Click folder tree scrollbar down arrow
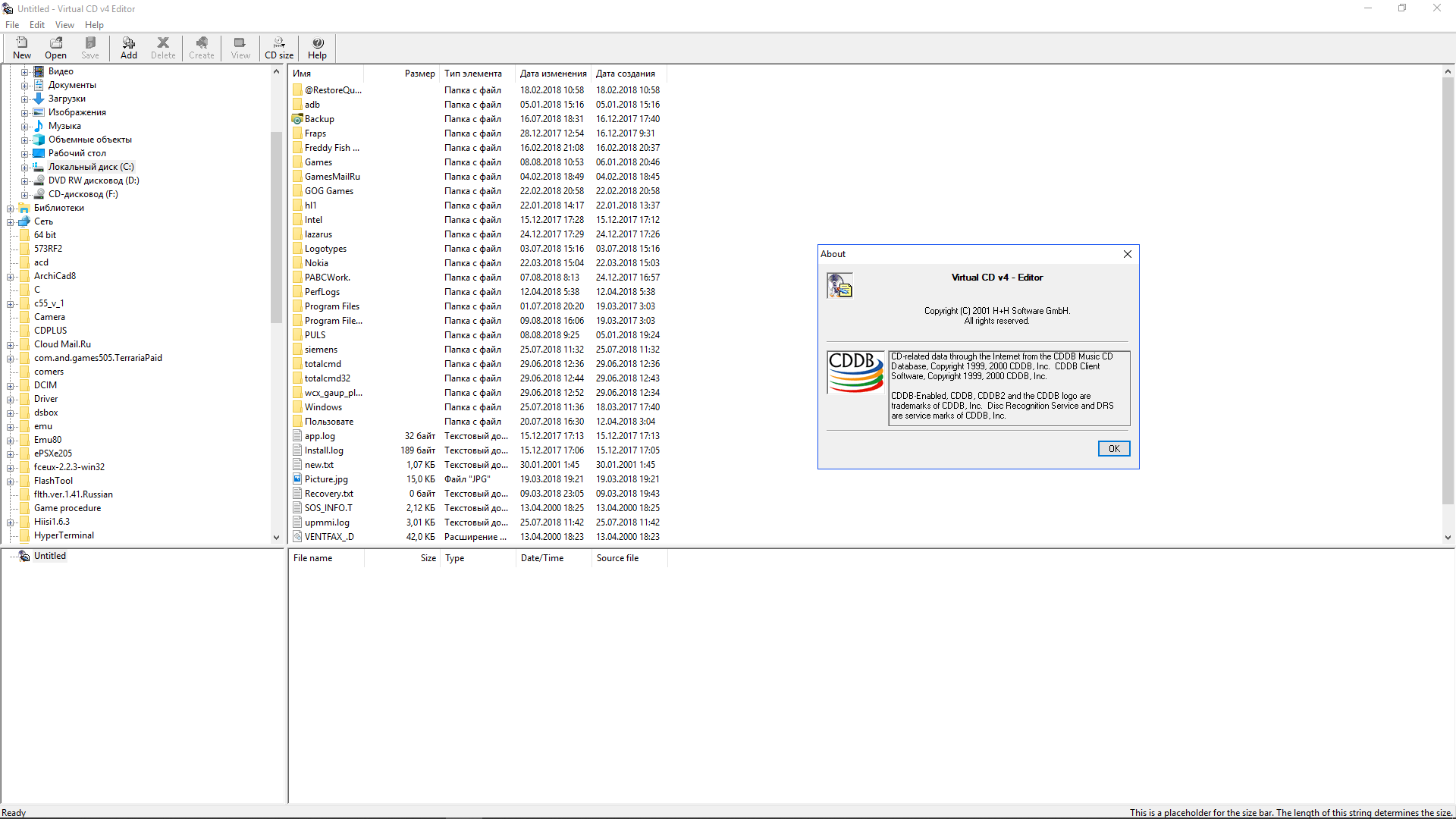Image resolution: width=1456 pixels, height=819 pixels. coord(276,538)
